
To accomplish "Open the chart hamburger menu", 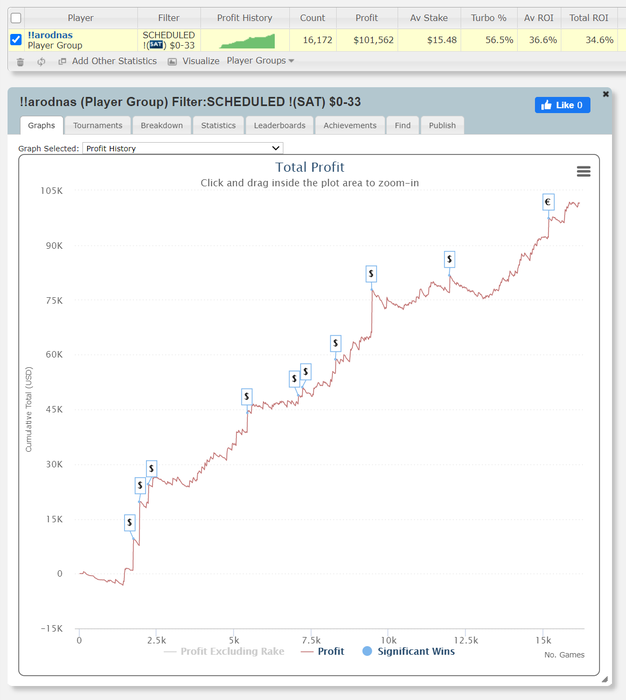I will pyautogui.click(x=583, y=171).
